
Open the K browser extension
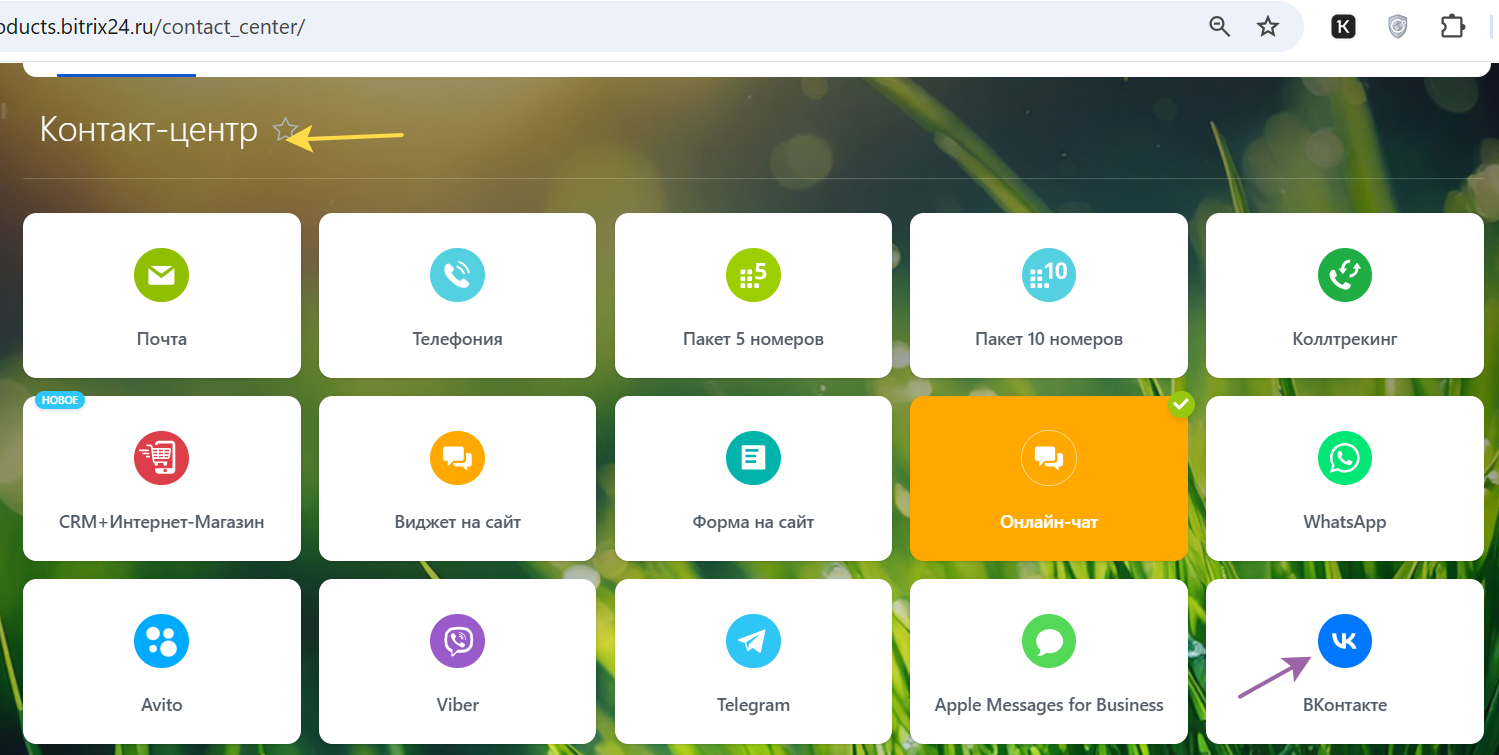point(1343,27)
